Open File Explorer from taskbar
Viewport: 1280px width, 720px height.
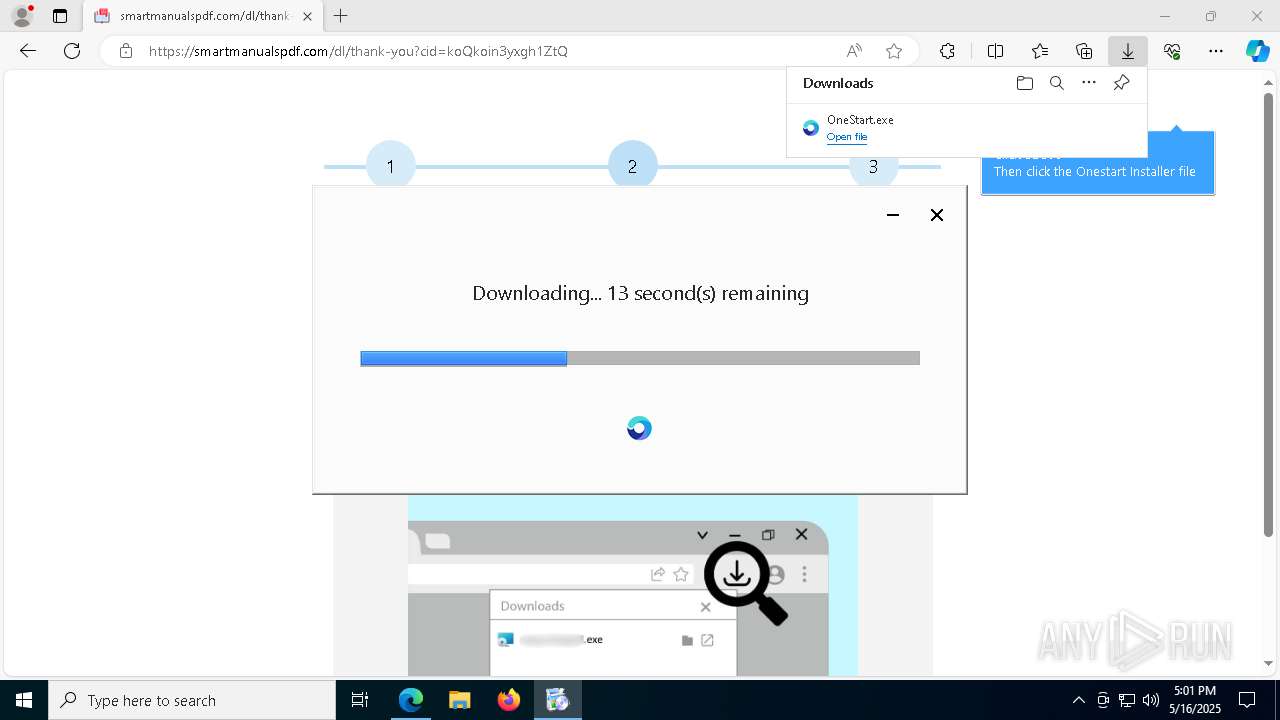click(x=460, y=700)
